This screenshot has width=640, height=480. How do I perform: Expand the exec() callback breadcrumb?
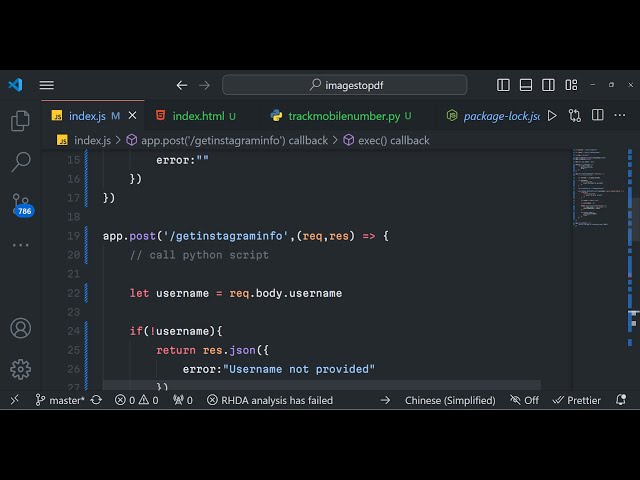392,141
